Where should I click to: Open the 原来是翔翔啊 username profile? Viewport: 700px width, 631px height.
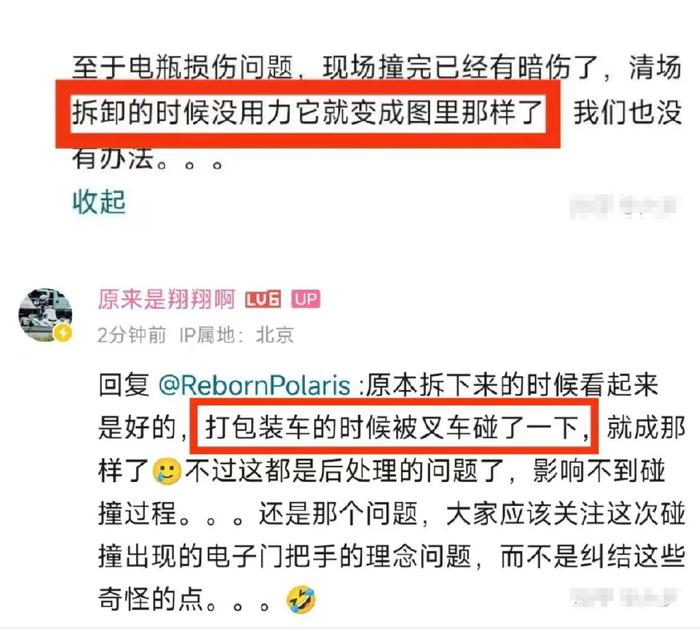pyautogui.click(x=166, y=299)
